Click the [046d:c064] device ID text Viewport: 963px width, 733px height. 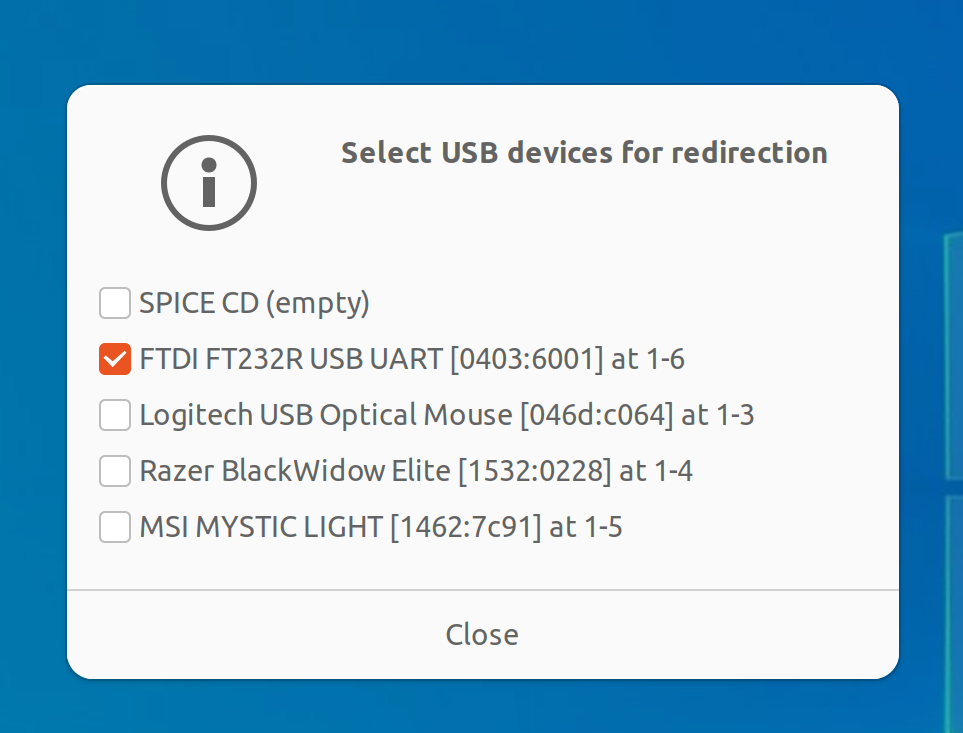(x=597, y=414)
